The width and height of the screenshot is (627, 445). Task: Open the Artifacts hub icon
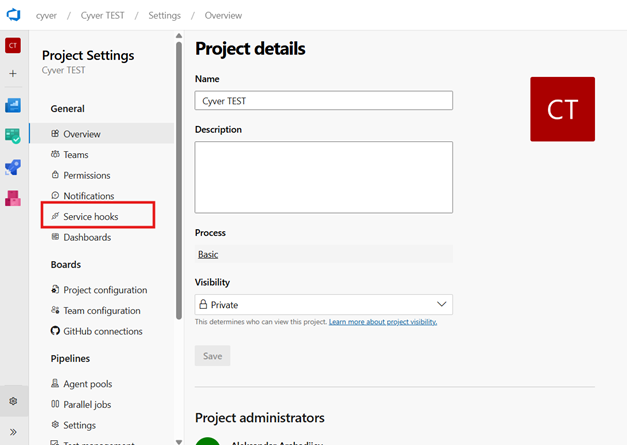coord(13,198)
